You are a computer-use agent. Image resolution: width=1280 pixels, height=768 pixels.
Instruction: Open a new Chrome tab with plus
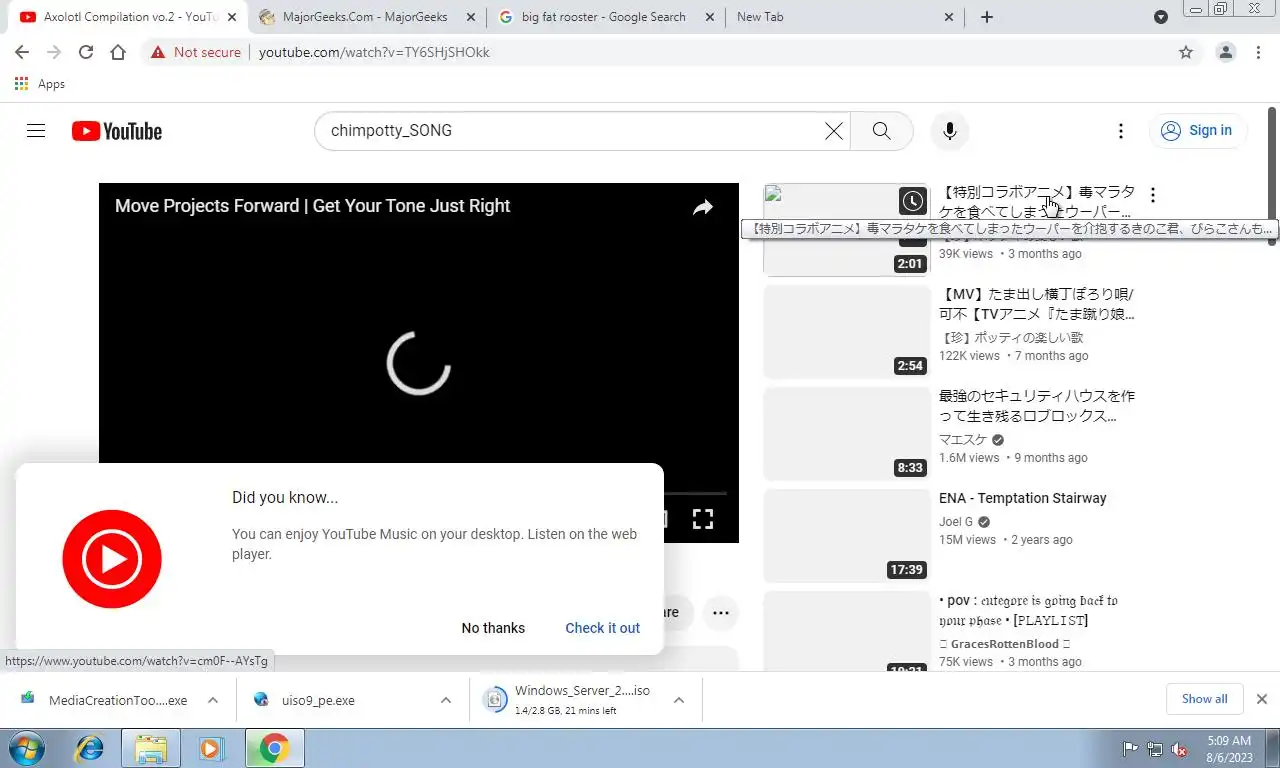(987, 17)
